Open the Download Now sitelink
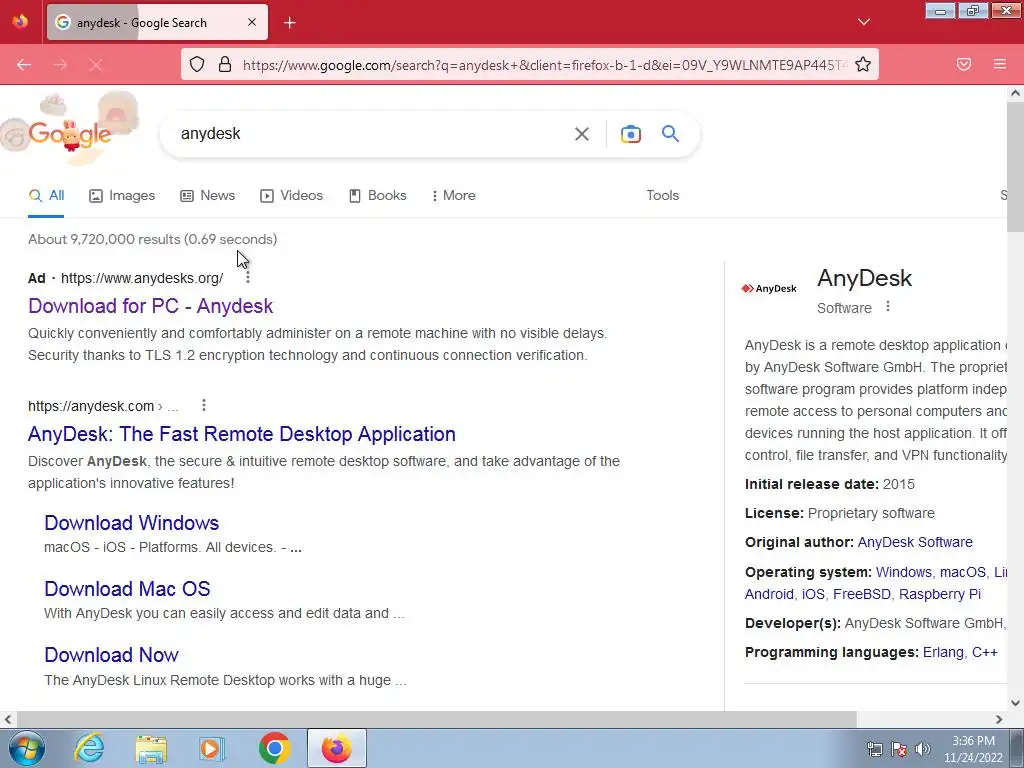 pos(111,655)
